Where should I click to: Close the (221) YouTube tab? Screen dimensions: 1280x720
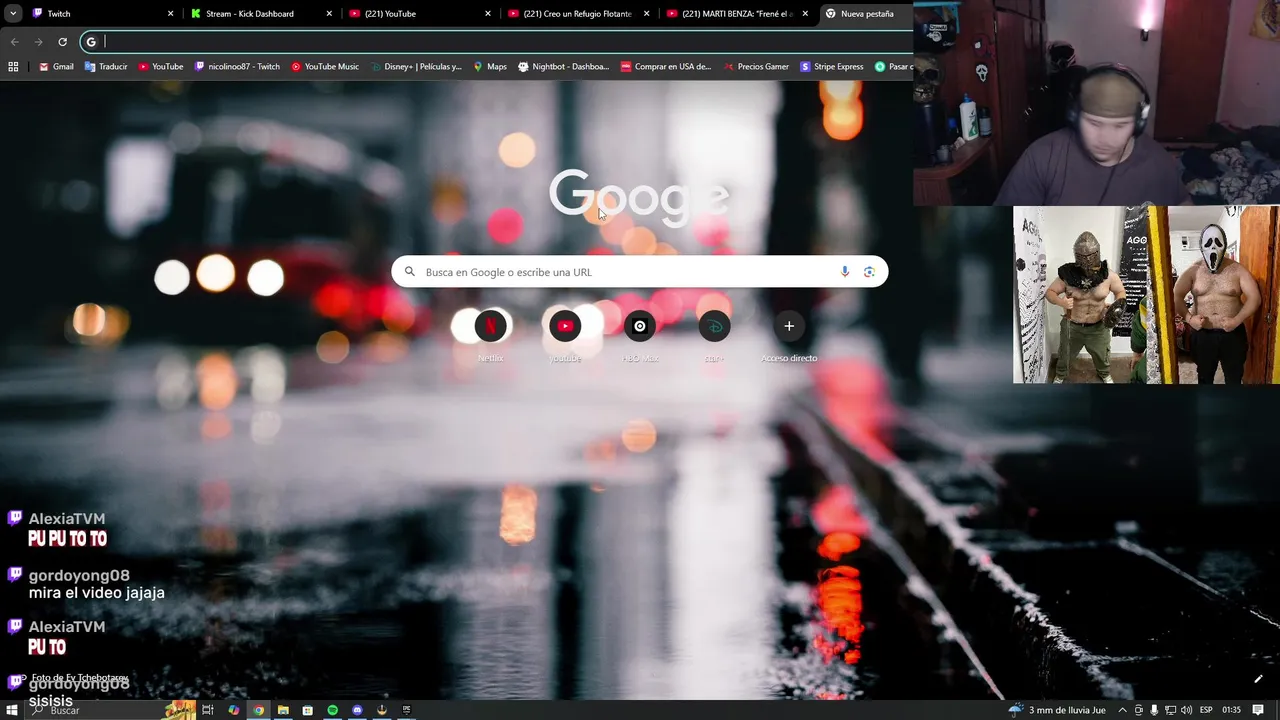click(488, 14)
